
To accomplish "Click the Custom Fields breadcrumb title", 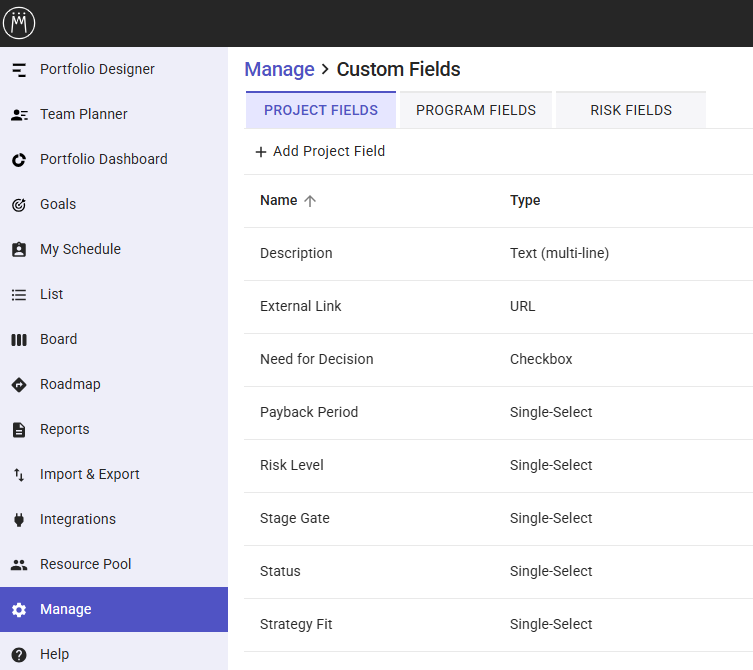I will click(x=398, y=70).
